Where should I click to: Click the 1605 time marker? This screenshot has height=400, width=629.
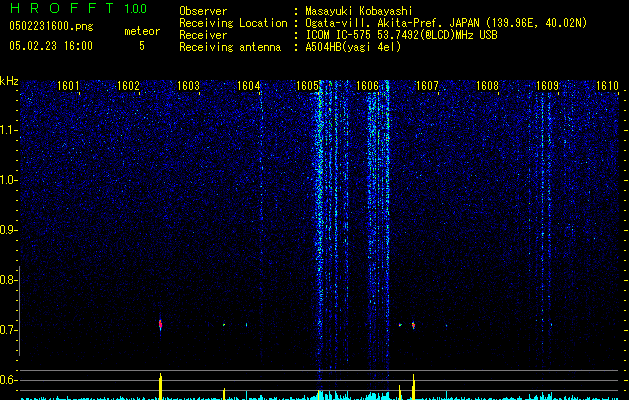click(307, 86)
